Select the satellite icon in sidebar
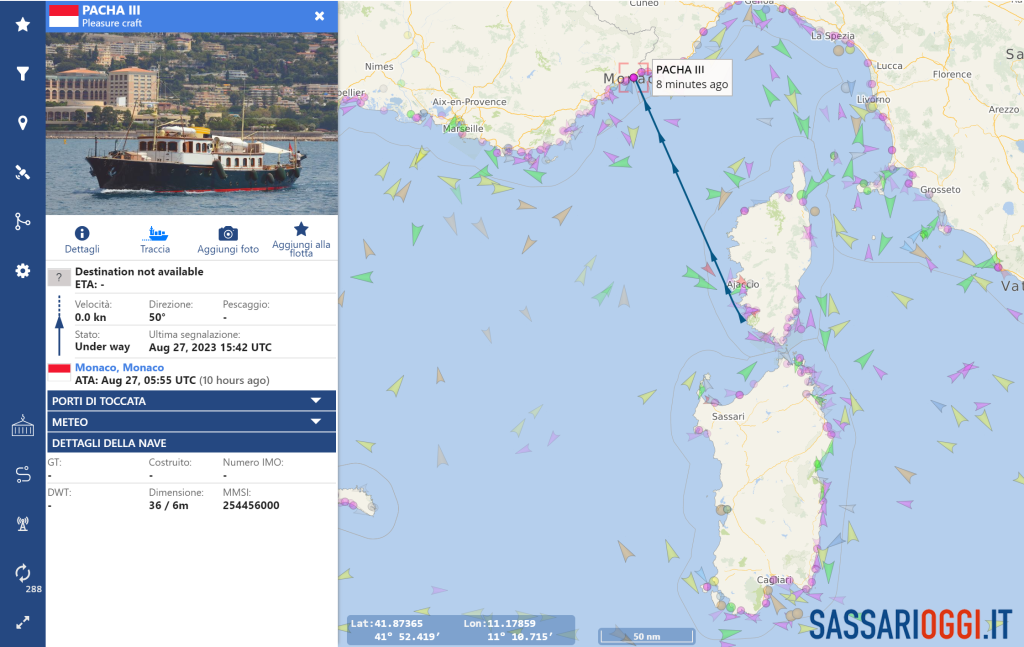 [x=22, y=172]
